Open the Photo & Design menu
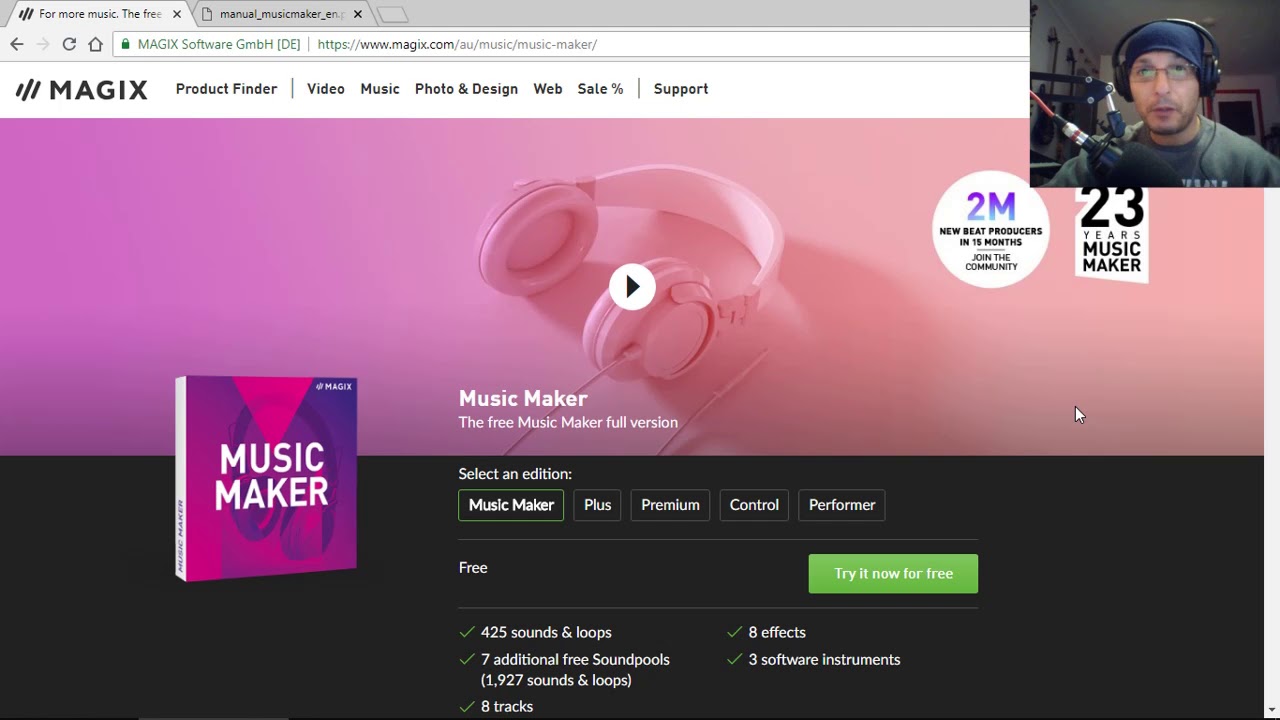The image size is (1280, 720). (x=466, y=89)
